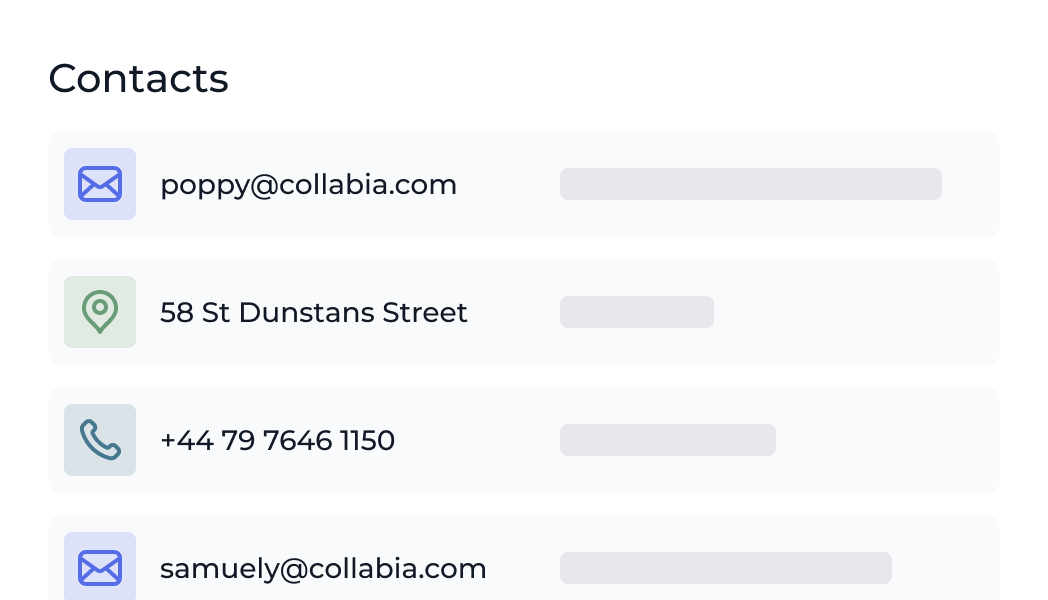
Task: Click the gray placeholder bar in samuely's row
Action: pyautogui.click(x=725, y=568)
